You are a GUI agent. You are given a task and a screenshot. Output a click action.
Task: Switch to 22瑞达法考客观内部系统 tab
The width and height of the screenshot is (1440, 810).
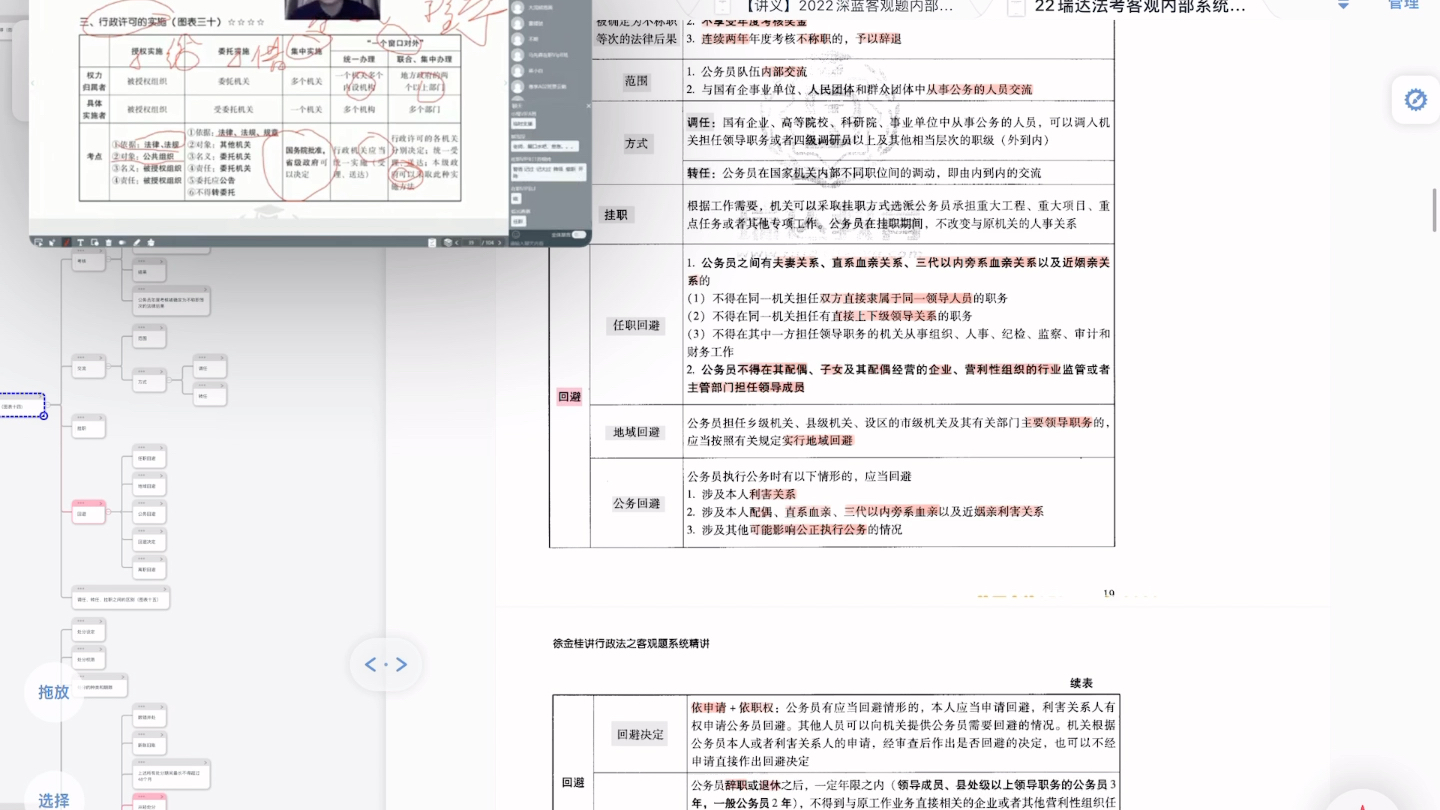(1140, 6)
